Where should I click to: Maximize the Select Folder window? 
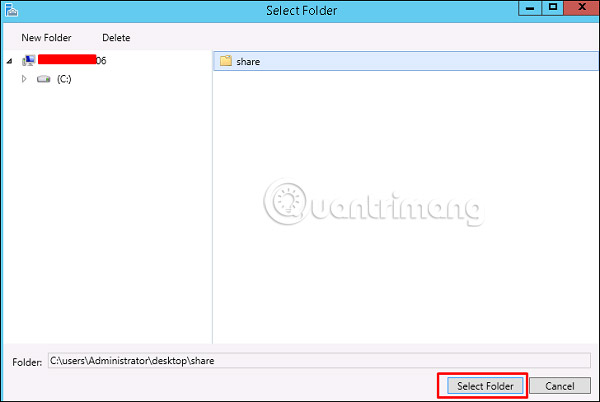(553, 8)
